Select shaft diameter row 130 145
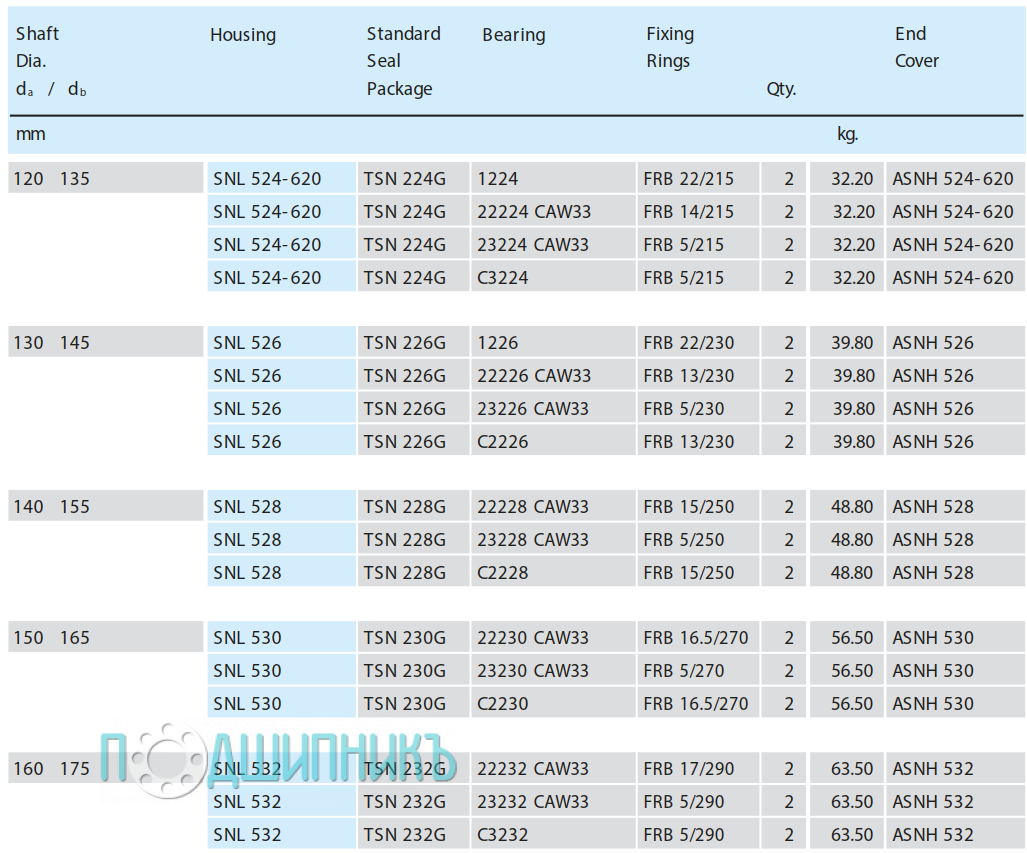1027x853 pixels. tap(105, 342)
